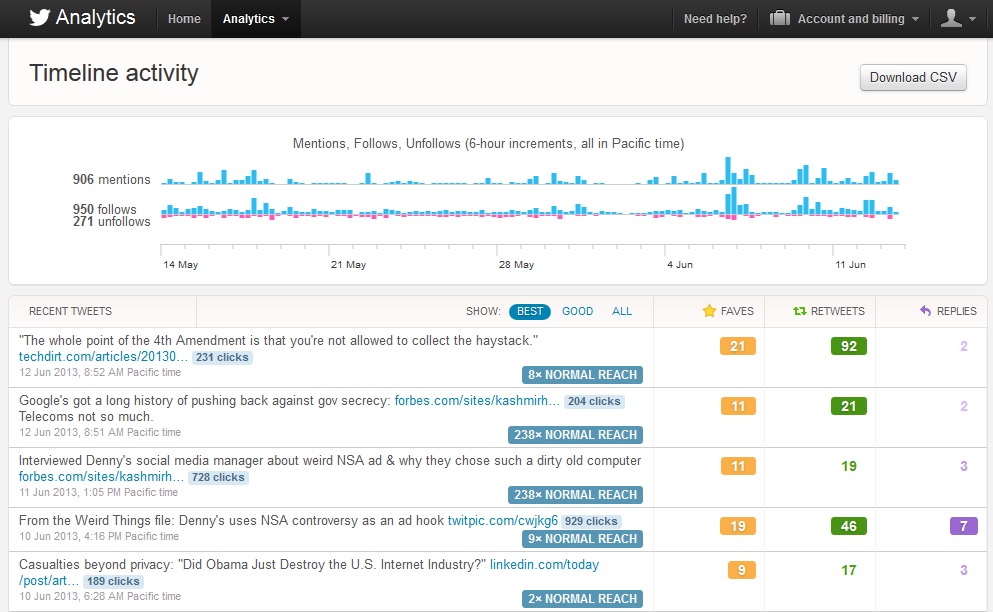Open the Need help? menu item
Viewport: 993px width, 612px height.
(x=715, y=19)
